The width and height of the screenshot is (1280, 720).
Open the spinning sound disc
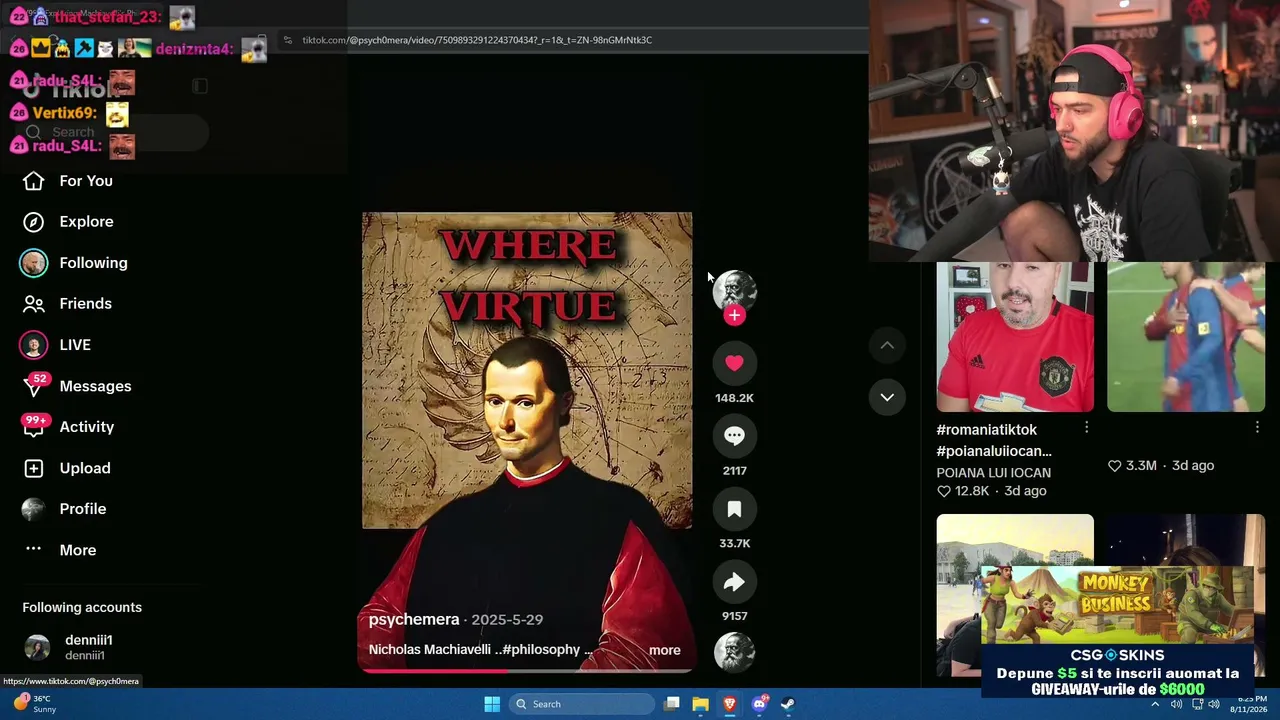point(734,652)
